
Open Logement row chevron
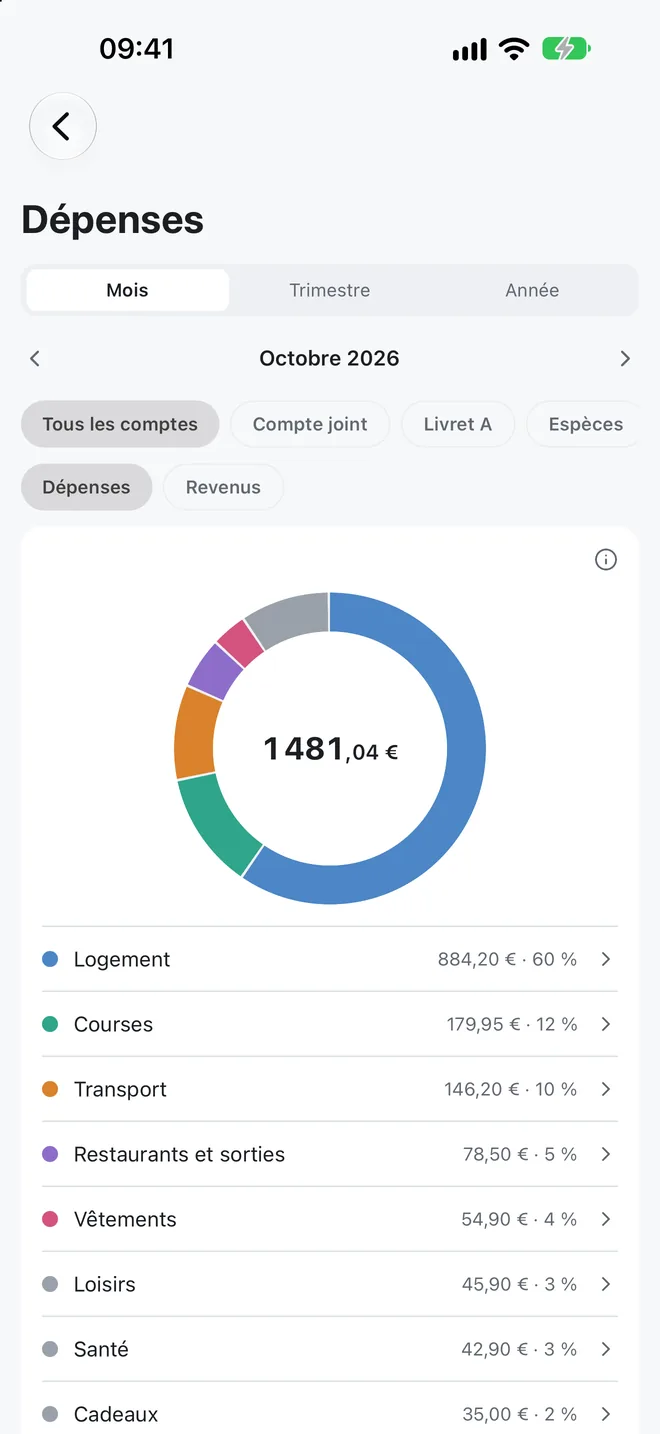point(606,959)
